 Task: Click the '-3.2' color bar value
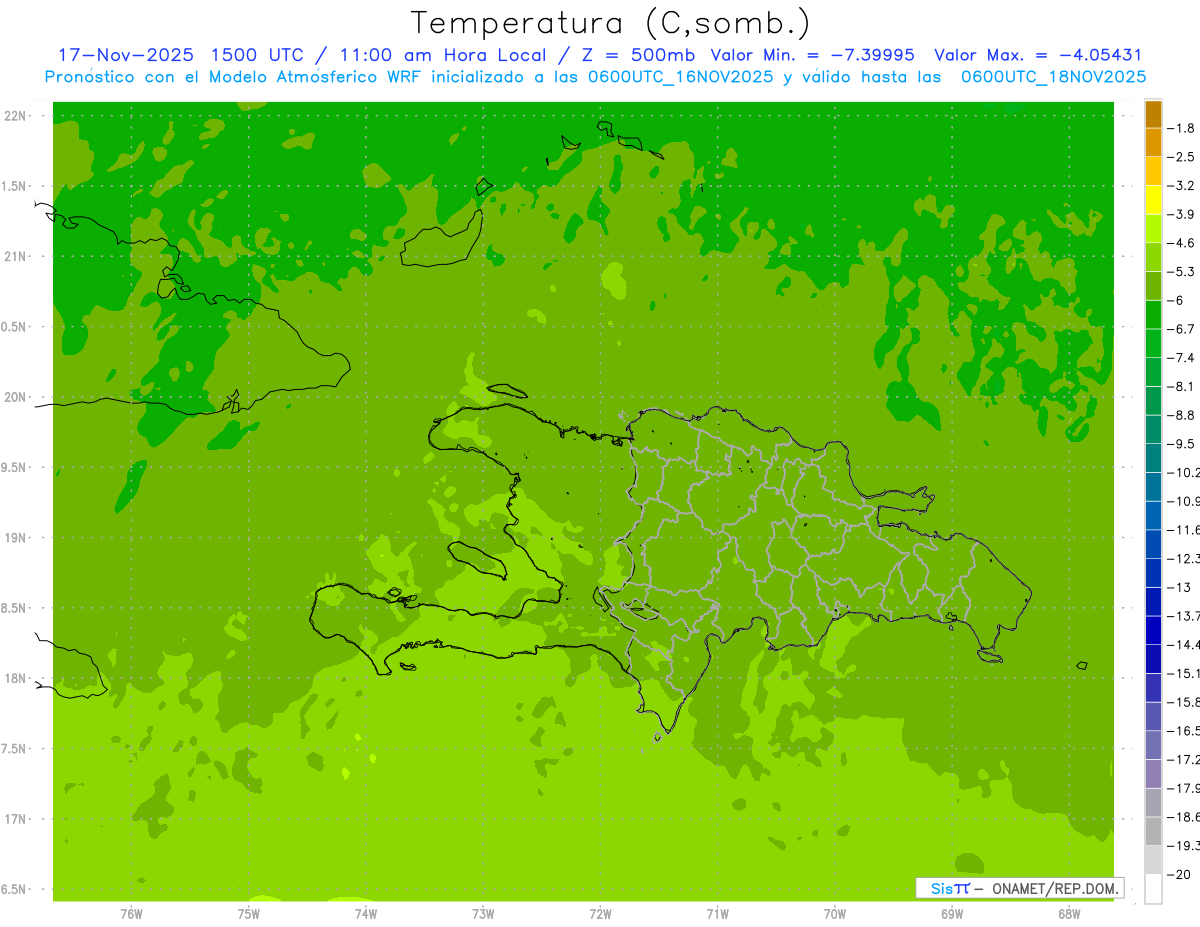tap(1183, 186)
